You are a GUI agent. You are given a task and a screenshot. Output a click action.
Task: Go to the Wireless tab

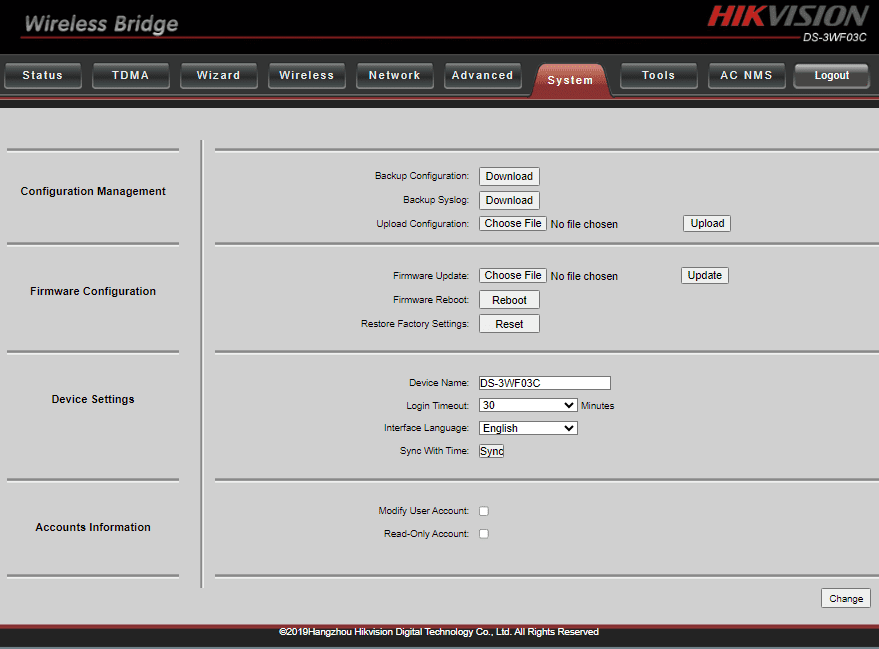[x=307, y=76]
